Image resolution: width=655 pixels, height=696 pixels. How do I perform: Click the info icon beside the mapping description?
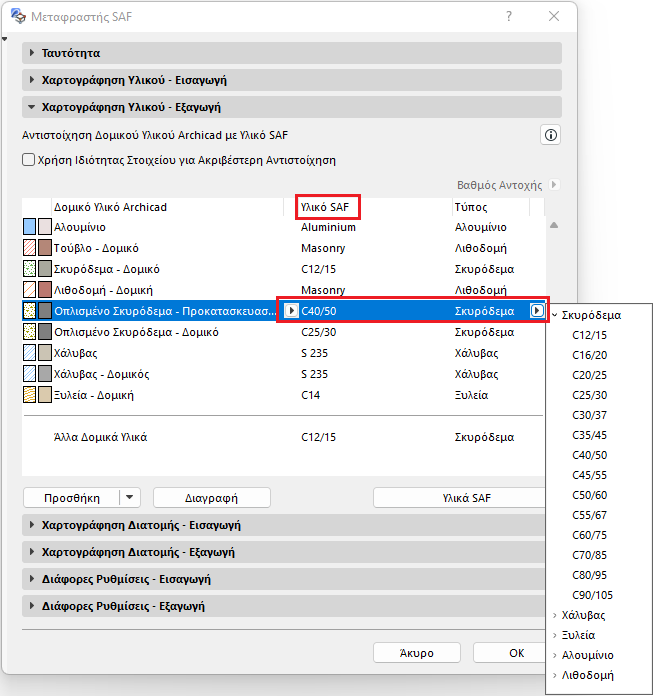coord(550,135)
